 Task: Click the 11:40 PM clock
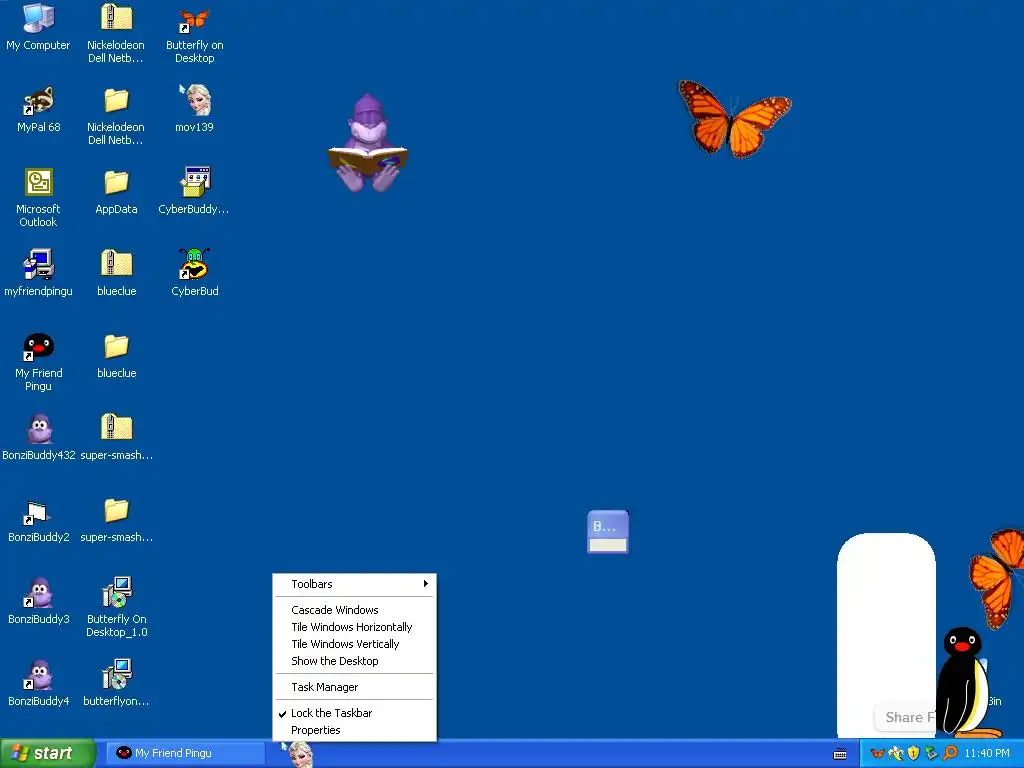click(987, 754)
